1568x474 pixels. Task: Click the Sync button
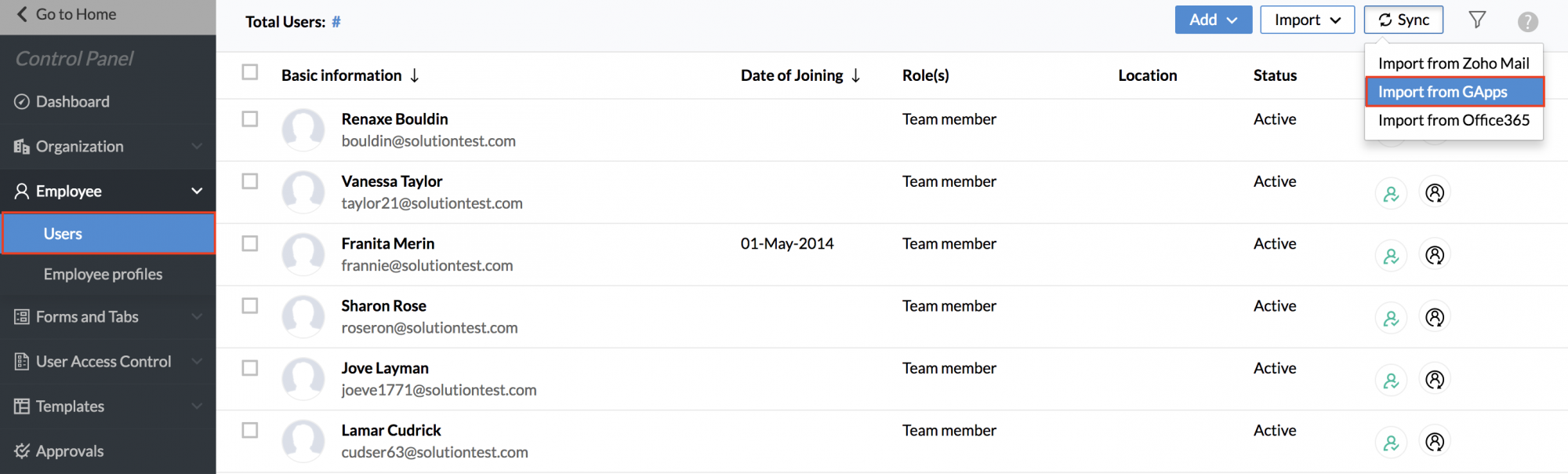[1403, 20]
